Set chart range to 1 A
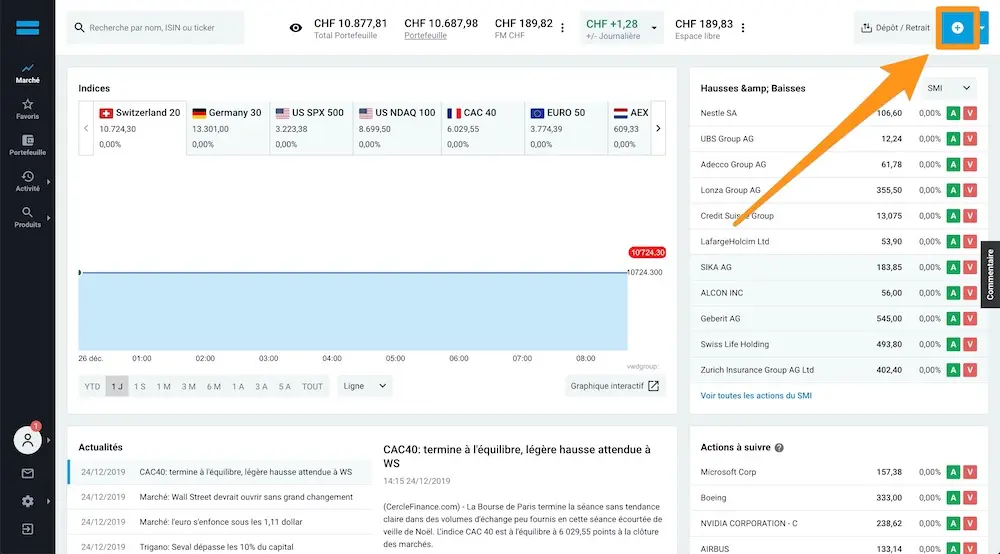This screenshot has height=554, width=1000. [238, 386]
